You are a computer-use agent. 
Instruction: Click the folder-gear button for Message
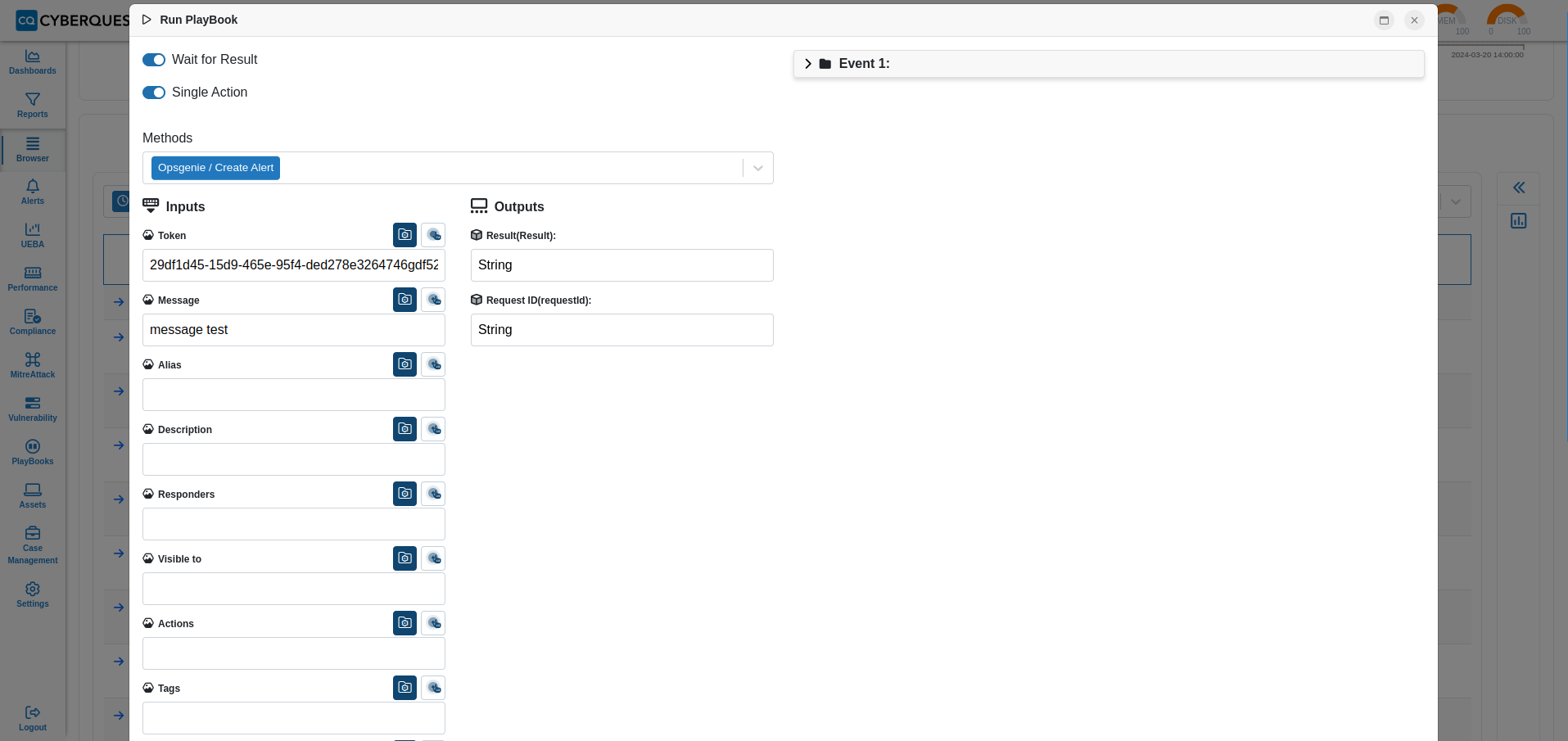click(404, 300)
